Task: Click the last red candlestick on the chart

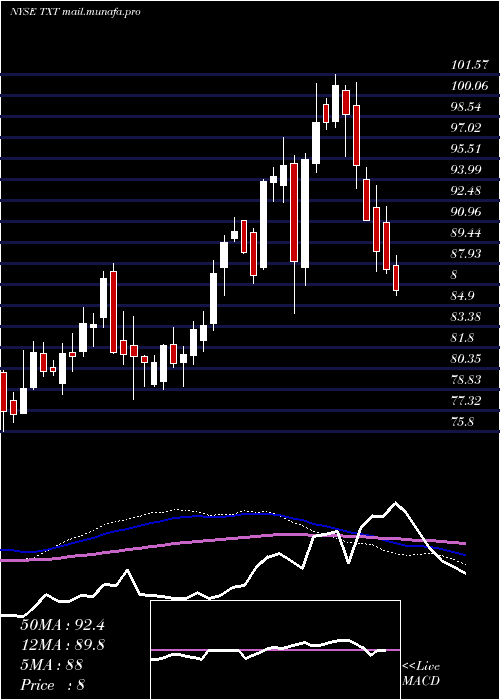Action: pos(396,278)
